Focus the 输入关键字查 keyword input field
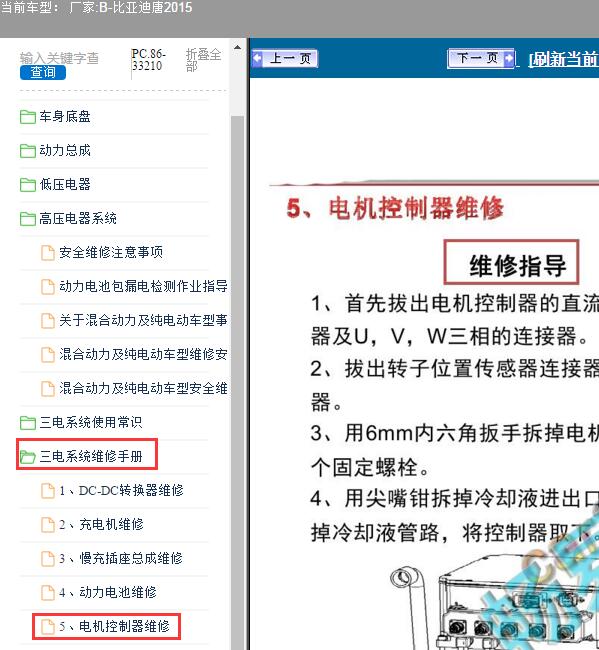Viewport: 599px width, 650px height. coord(59,58)
